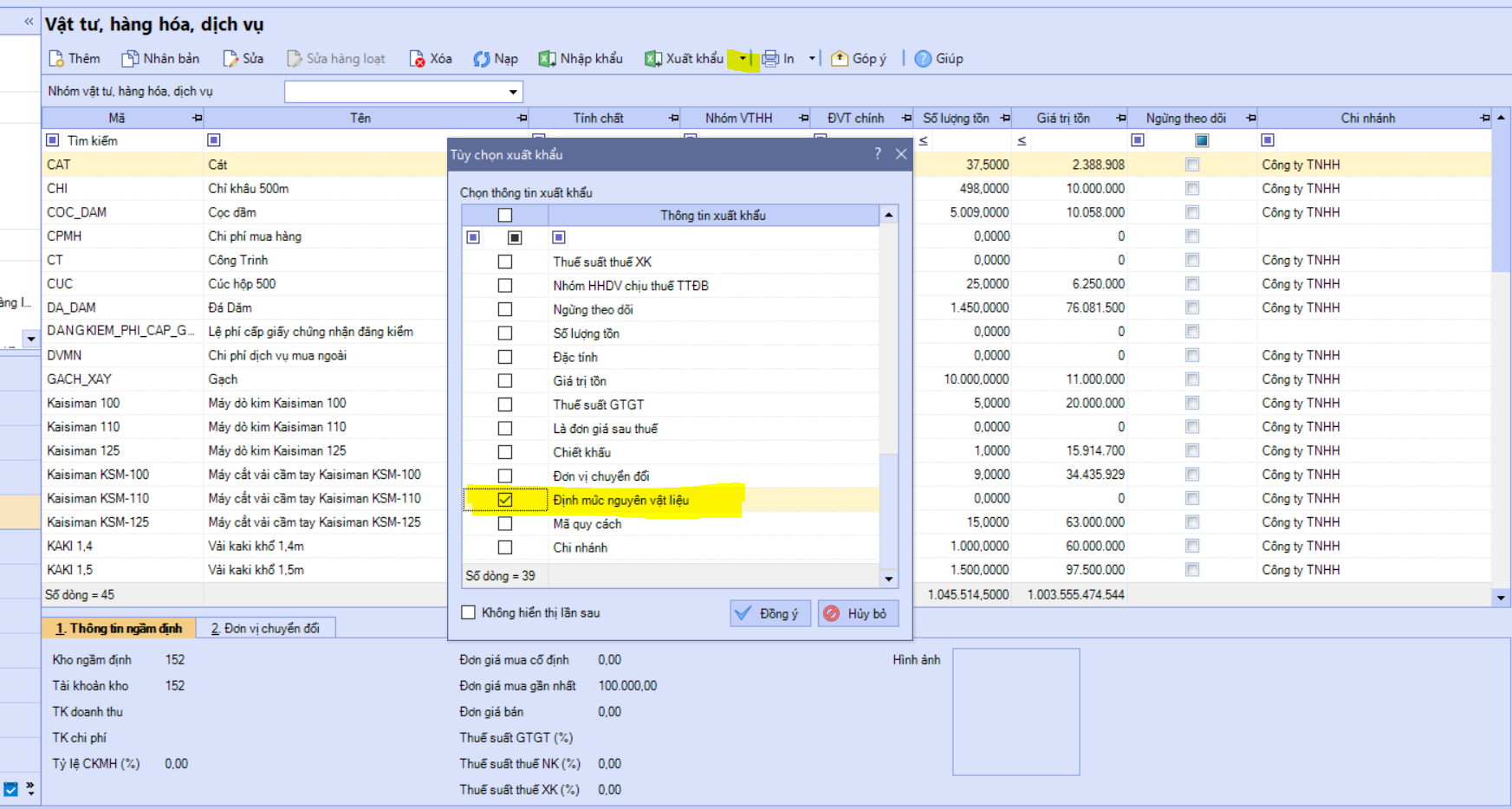Viewport: 1512px width, 809px height.
Task: Click Tên column header
Action: click(x=360, y=118)
